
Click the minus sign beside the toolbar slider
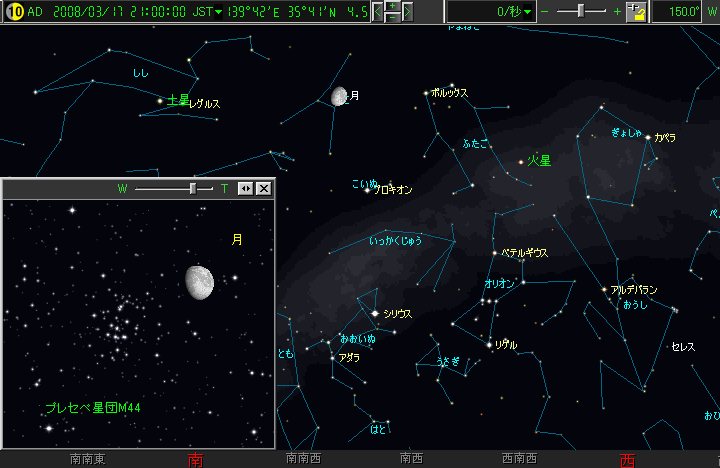click(545, 12)
